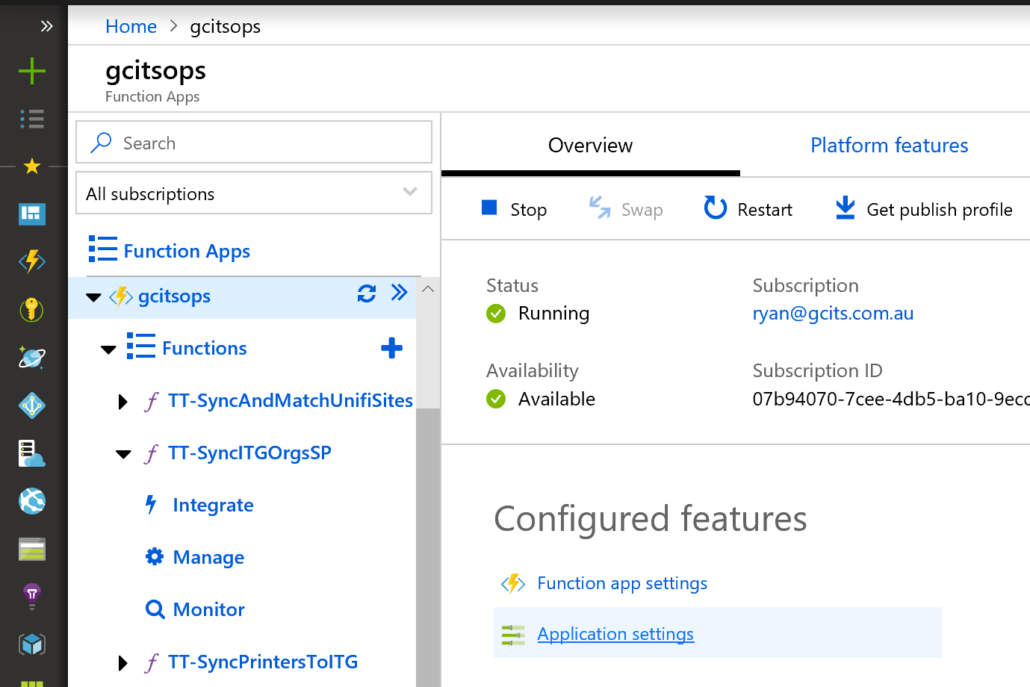Click the Running status text
The height and width of the screenshot is (687, 1030).
(553, 313)
